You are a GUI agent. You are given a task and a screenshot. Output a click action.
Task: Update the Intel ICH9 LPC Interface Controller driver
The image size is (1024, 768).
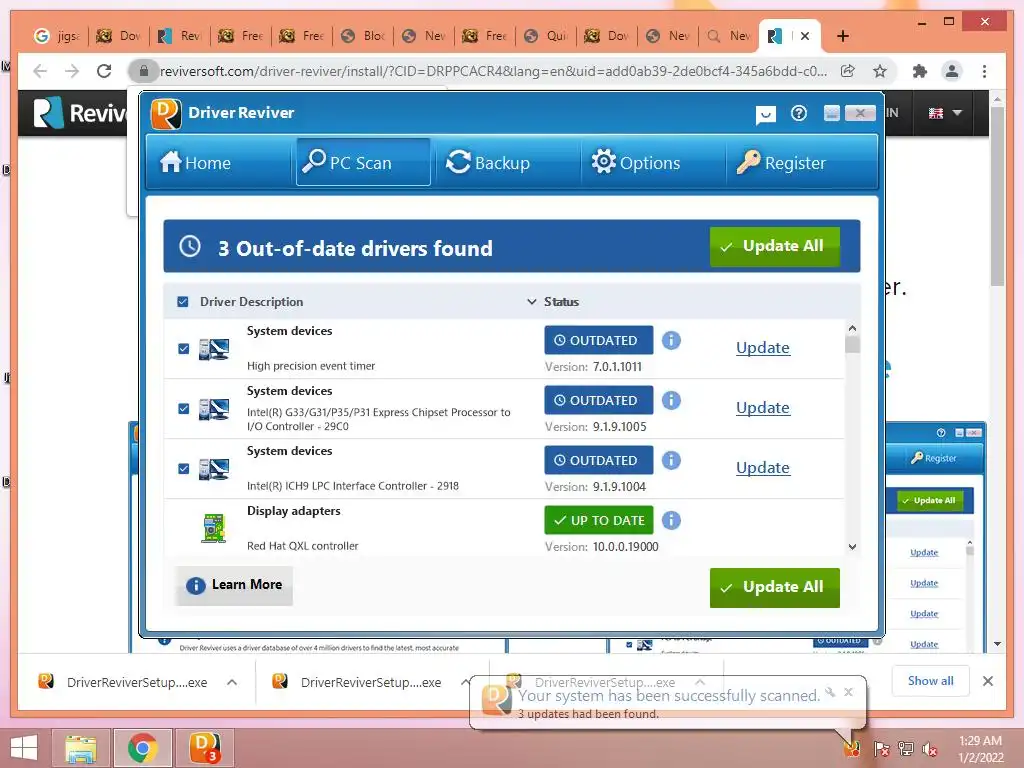point(763,468)
